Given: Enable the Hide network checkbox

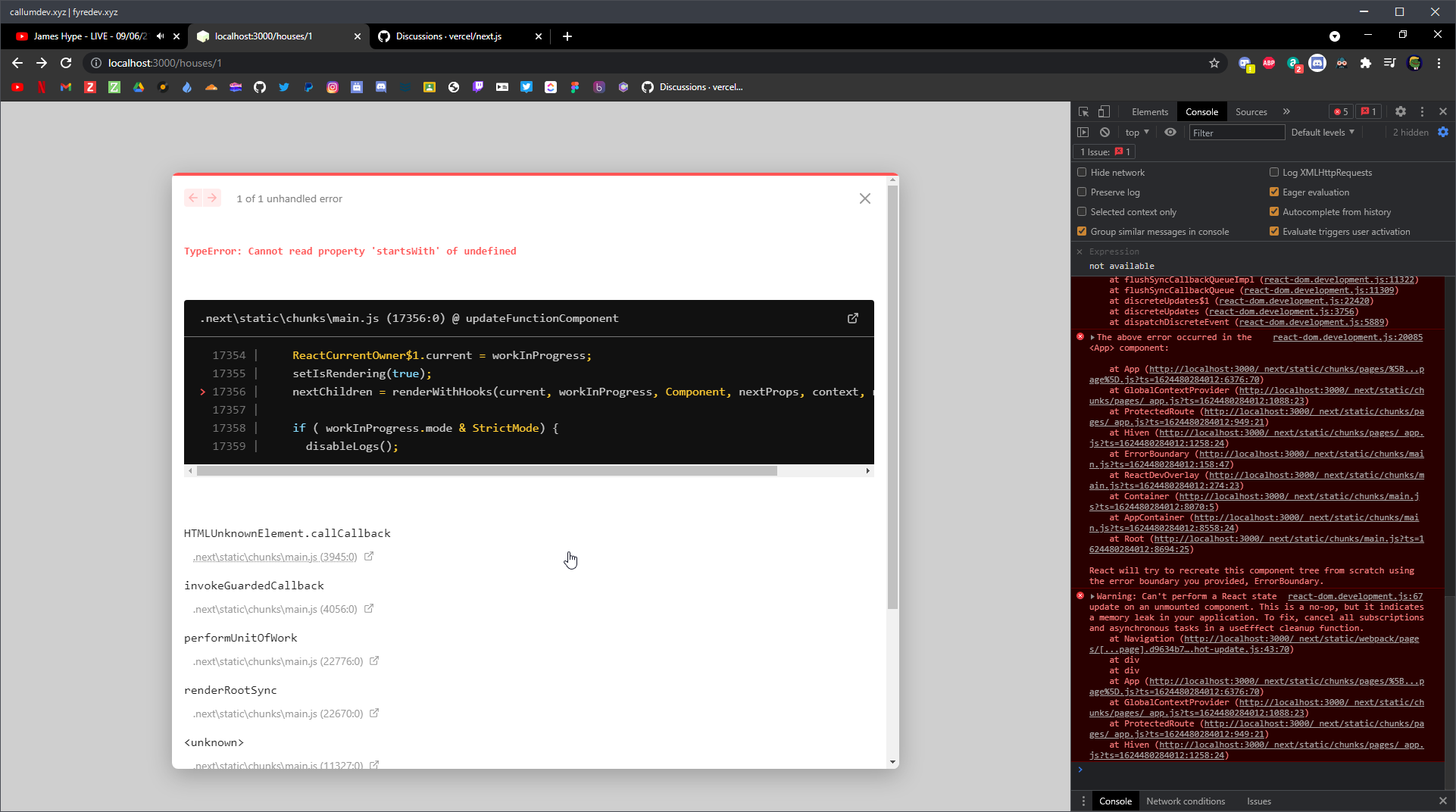Looking at the screenshot, I should 1082,172.
